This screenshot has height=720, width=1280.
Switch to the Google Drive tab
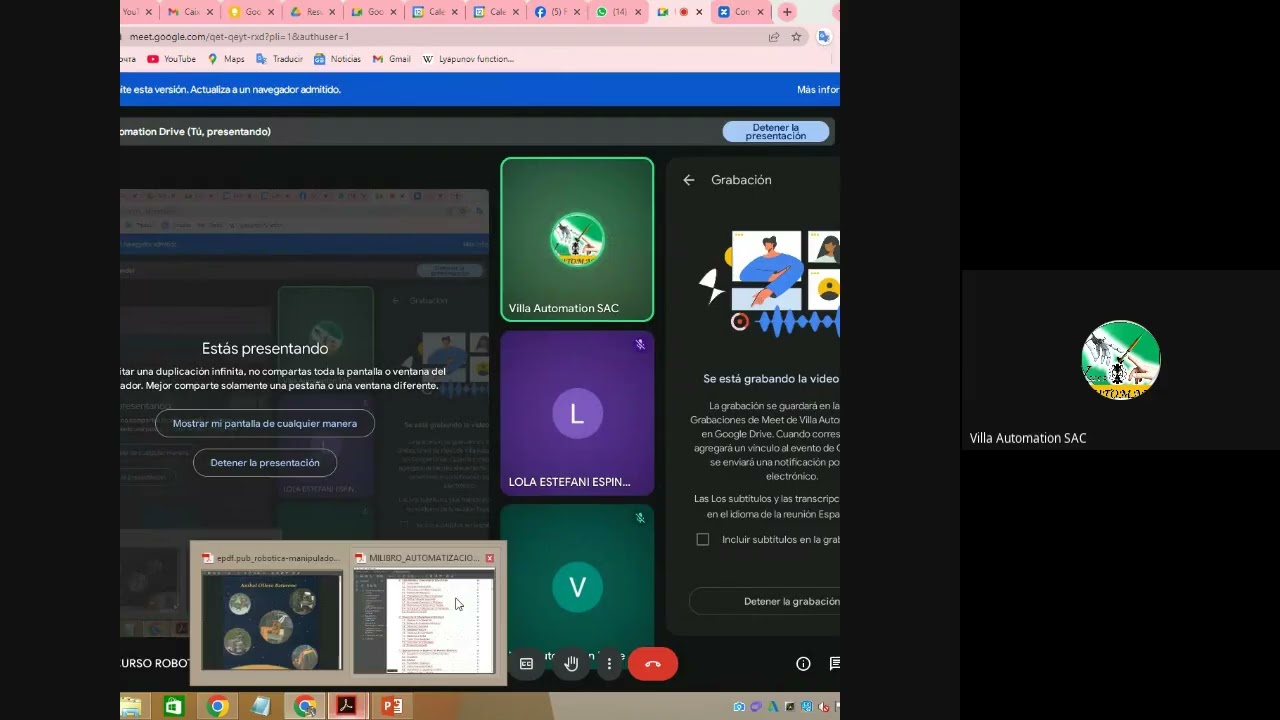(312, 12)
